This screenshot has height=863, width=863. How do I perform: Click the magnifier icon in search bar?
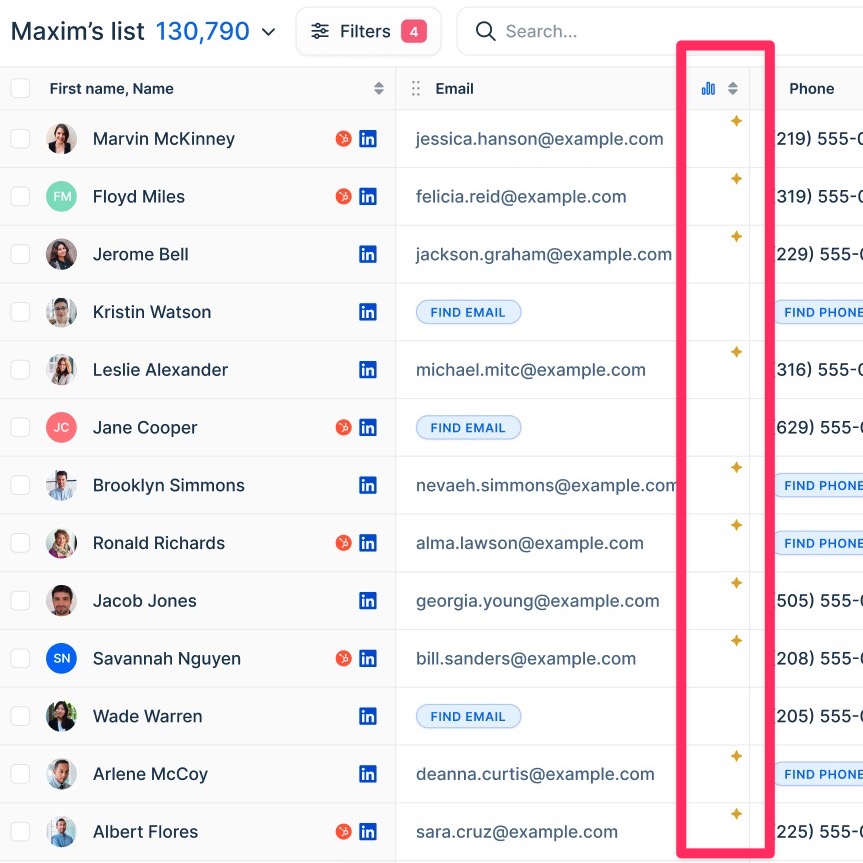(x=486, y=32)
